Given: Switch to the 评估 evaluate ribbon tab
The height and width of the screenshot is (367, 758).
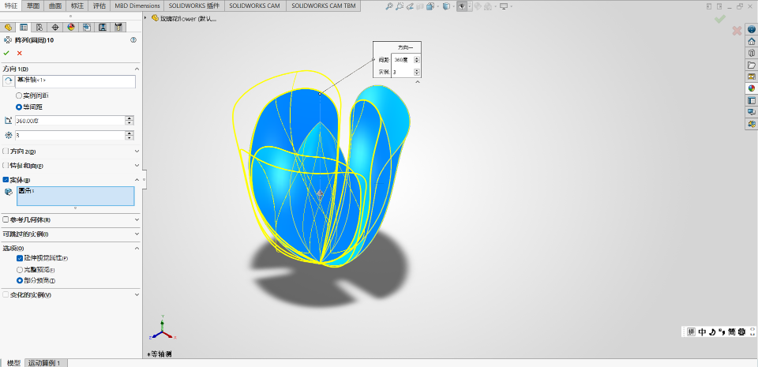Looking at the screenshot, I should [x=99, y=6].
